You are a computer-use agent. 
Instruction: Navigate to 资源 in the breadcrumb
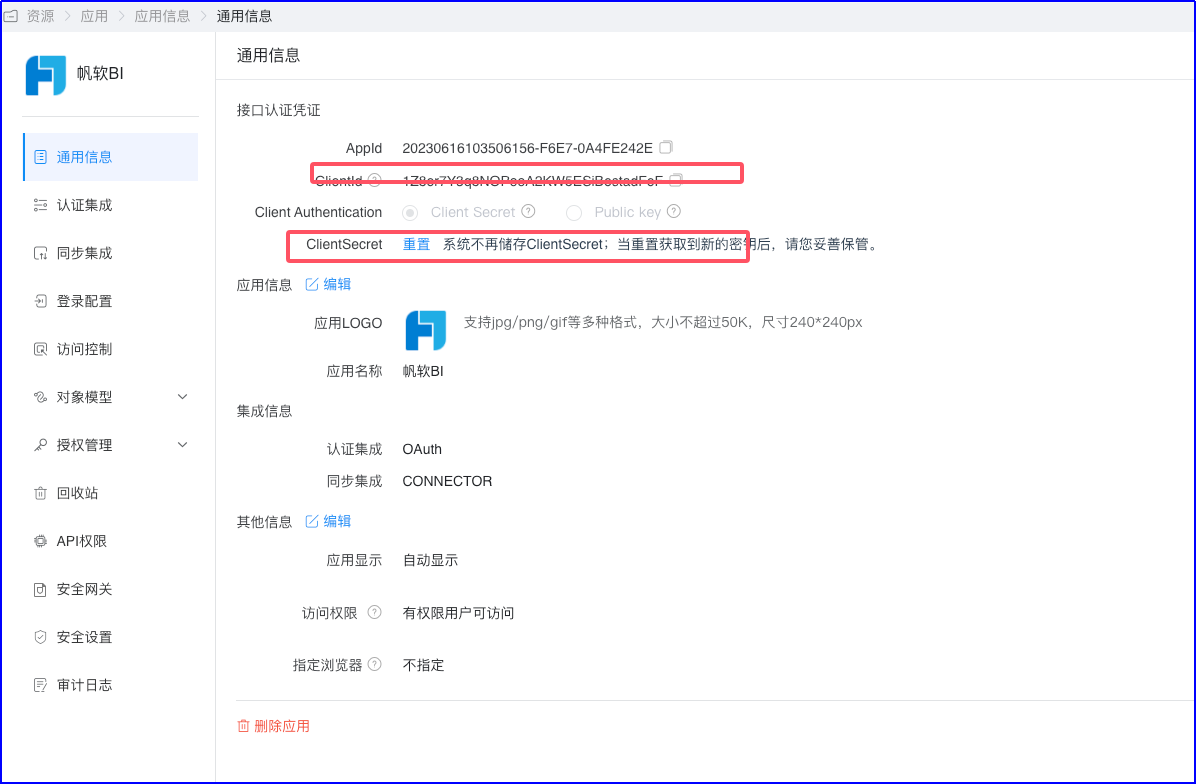(40, 16)
